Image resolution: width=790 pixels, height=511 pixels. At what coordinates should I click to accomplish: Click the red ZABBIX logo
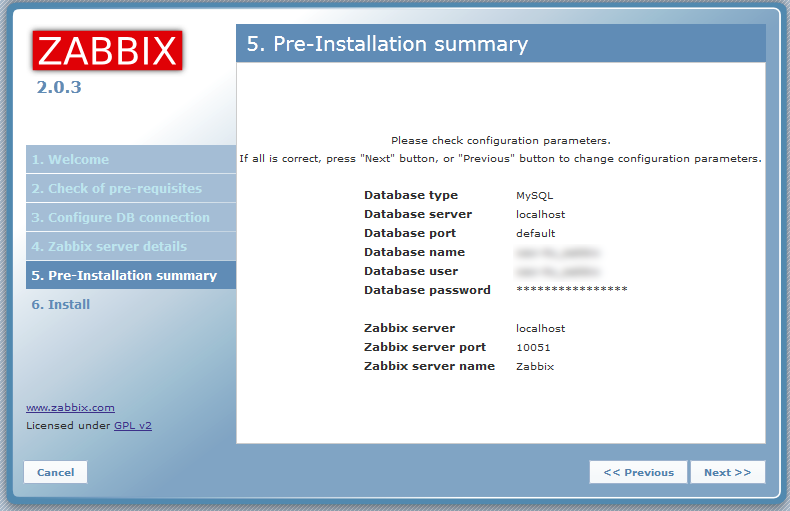click(107, 50)
